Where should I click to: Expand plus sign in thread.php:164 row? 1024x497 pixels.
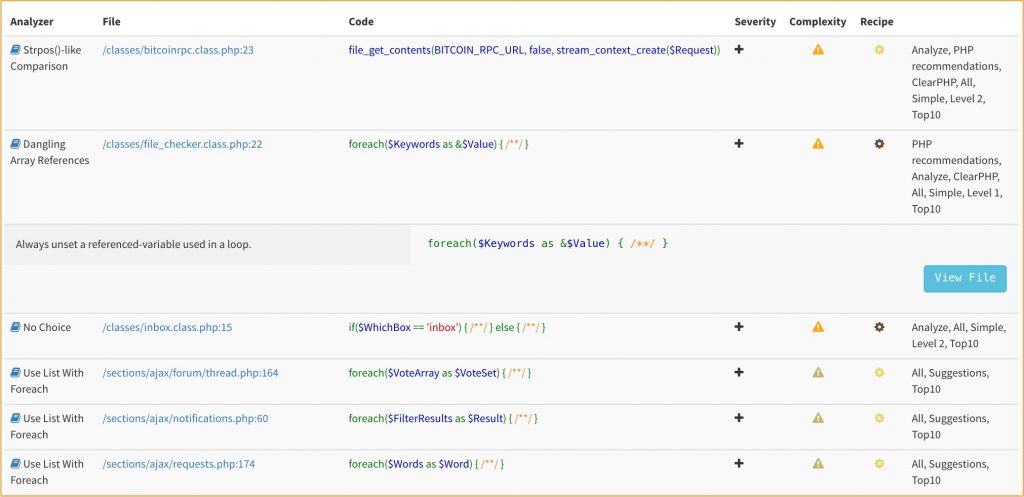point(739,372)
